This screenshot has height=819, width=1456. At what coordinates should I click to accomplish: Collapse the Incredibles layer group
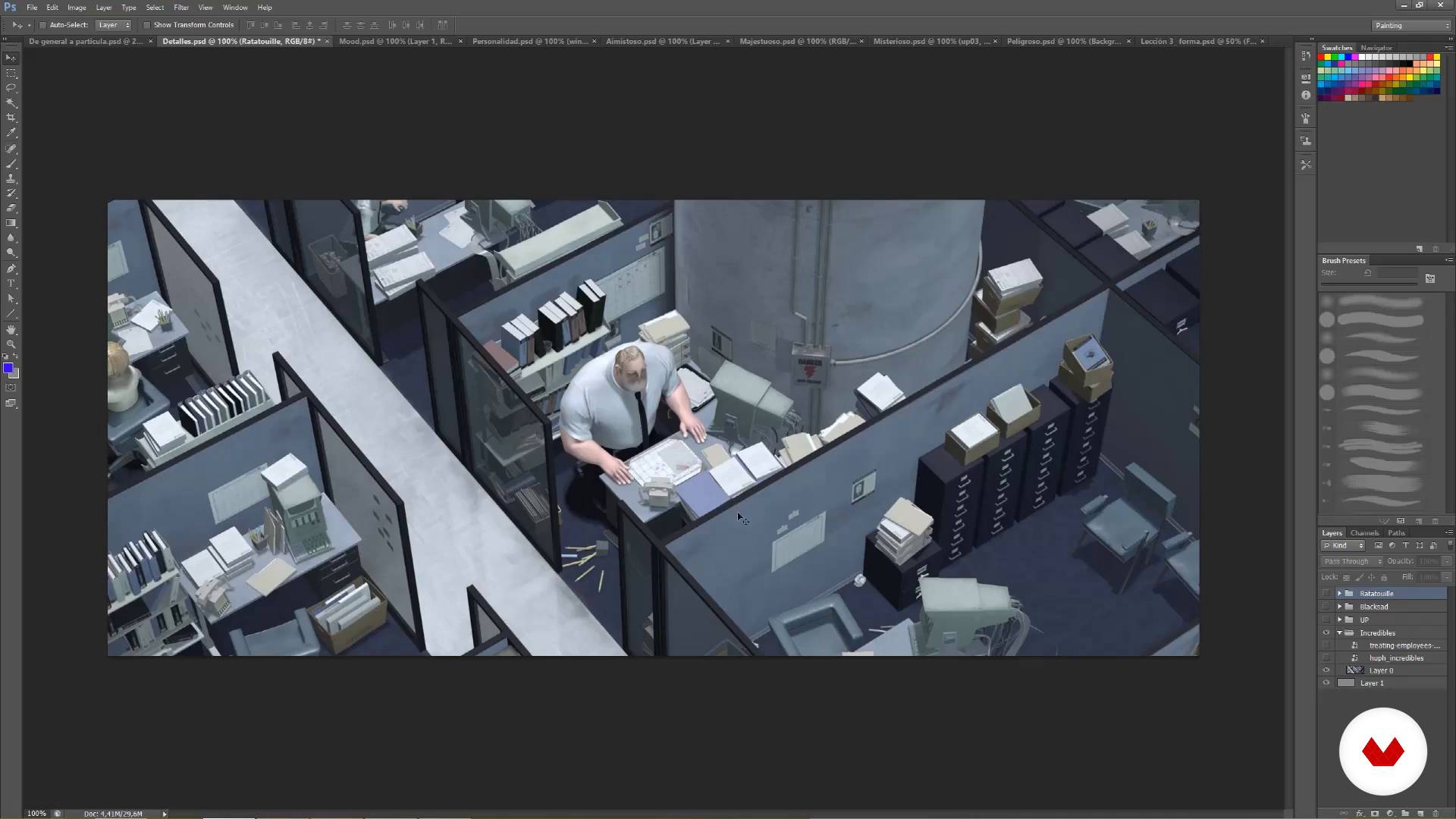pyautogui.click(x=1339, y=632)
